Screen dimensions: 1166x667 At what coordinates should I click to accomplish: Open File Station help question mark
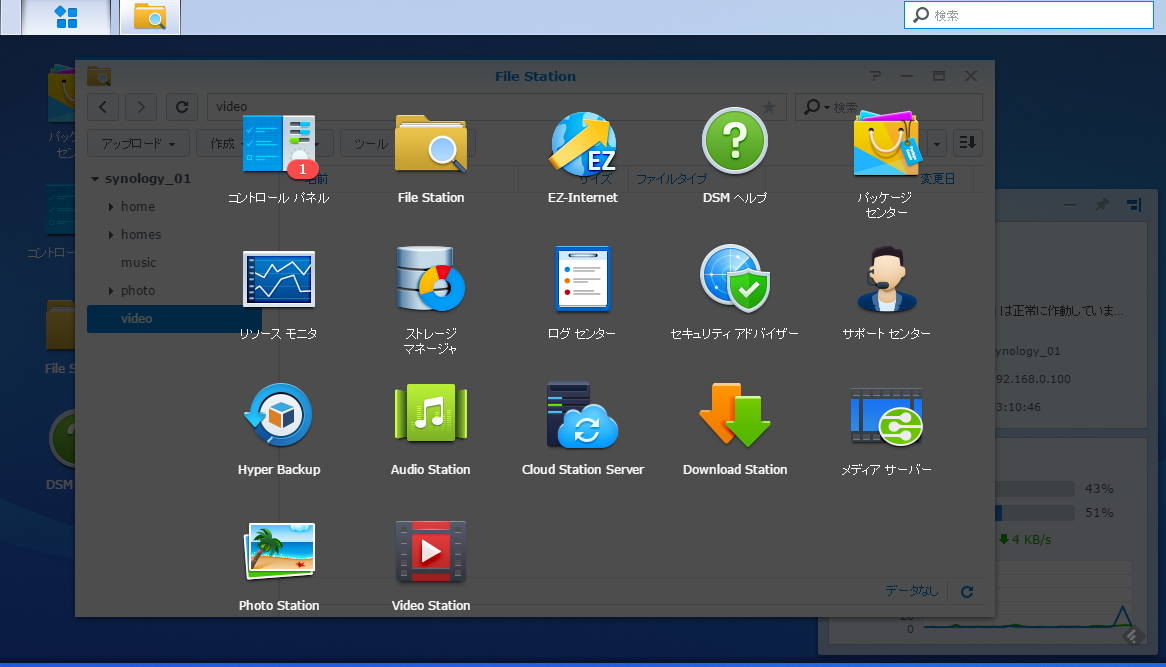(x=875, y=76)
